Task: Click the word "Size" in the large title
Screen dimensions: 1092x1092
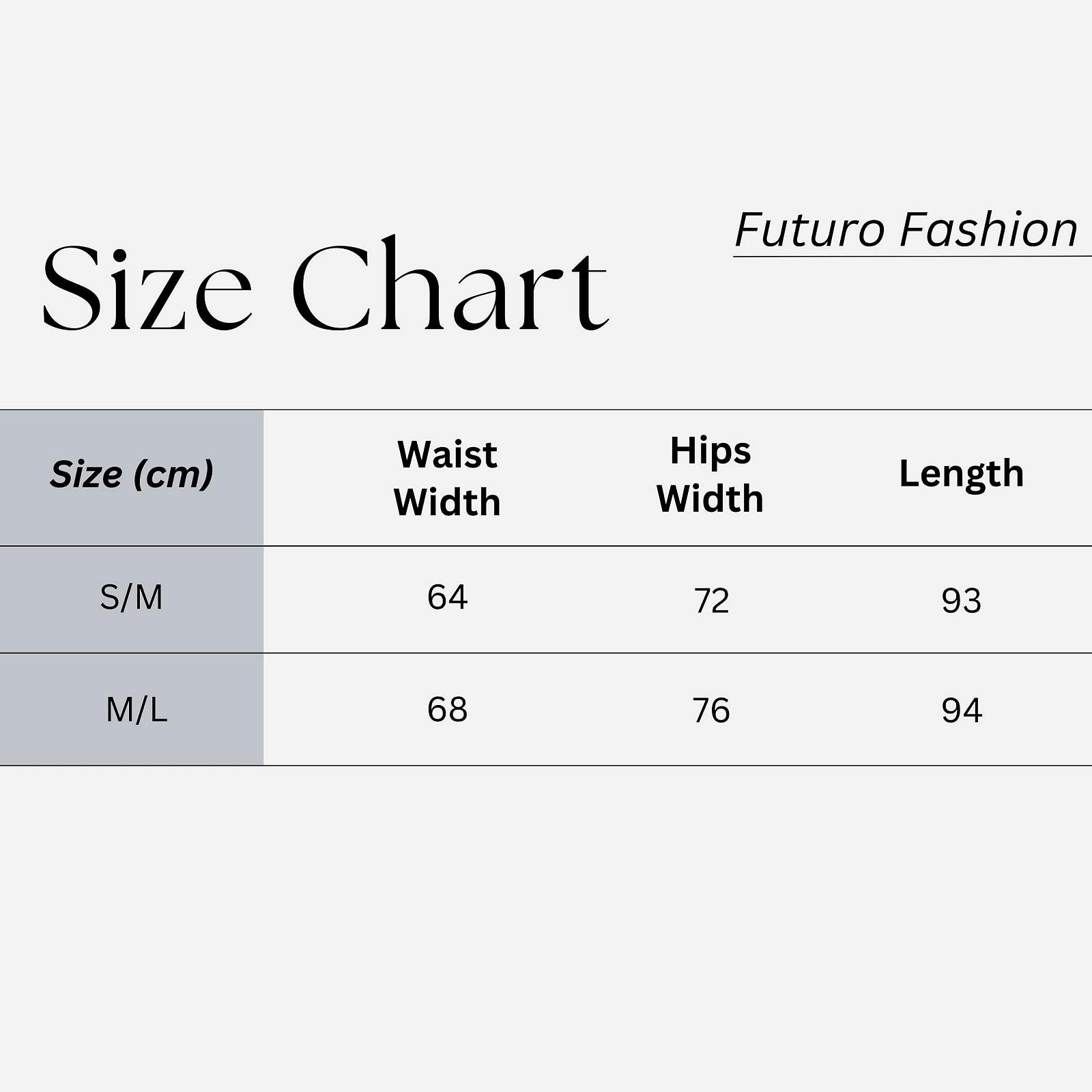Action: point(147,289)
